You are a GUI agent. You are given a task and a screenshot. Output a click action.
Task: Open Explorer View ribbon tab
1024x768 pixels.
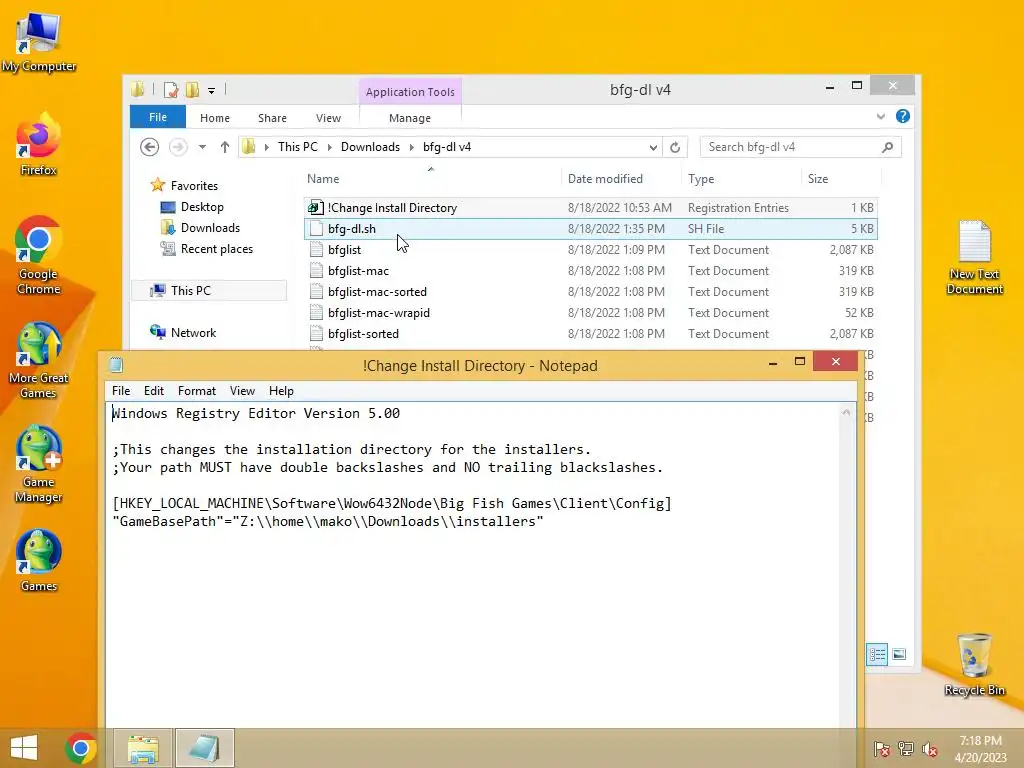click(328, 118)
